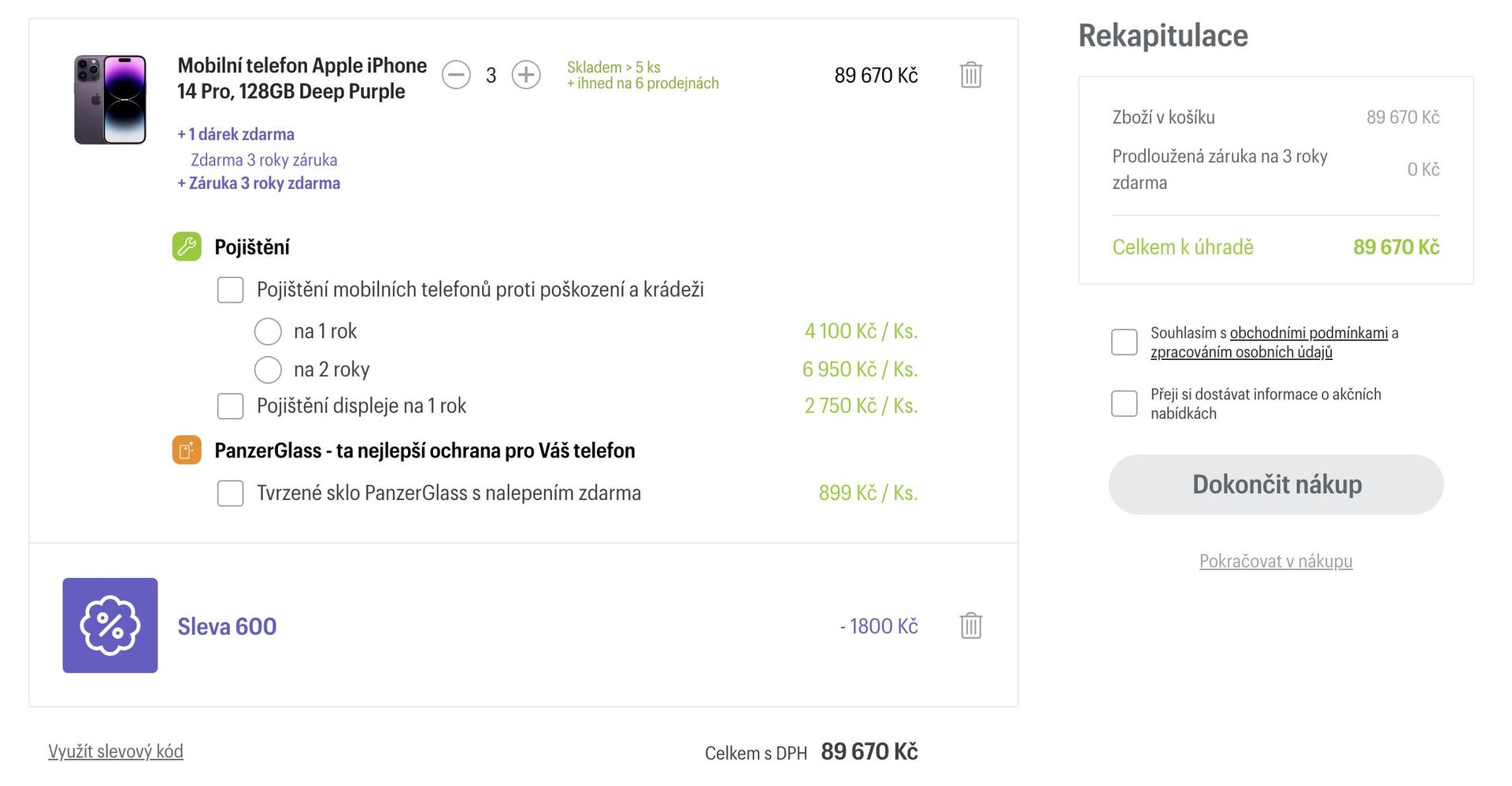The height and width of the screenshot is (786, 1512).
Task: Check Pojištění displeje na 1 rok
Action: click(x=230, y=406)
